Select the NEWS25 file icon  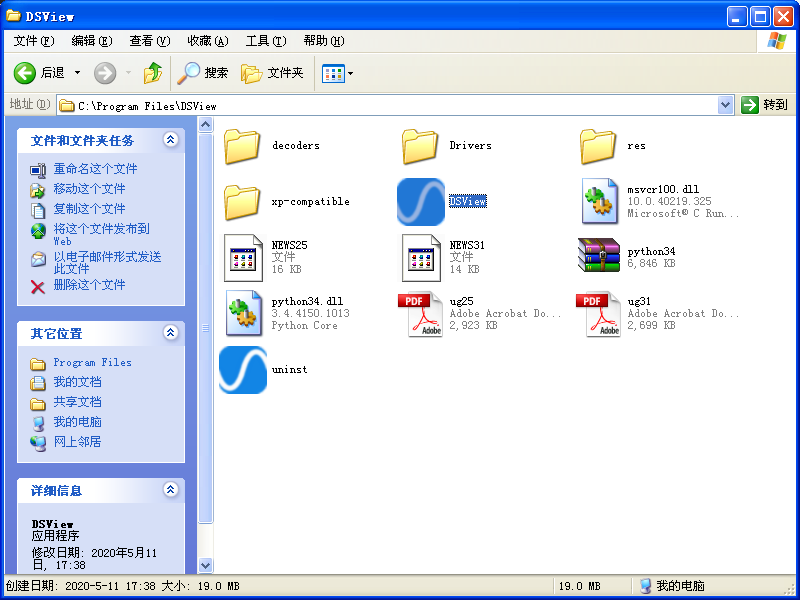pos(243,258)
